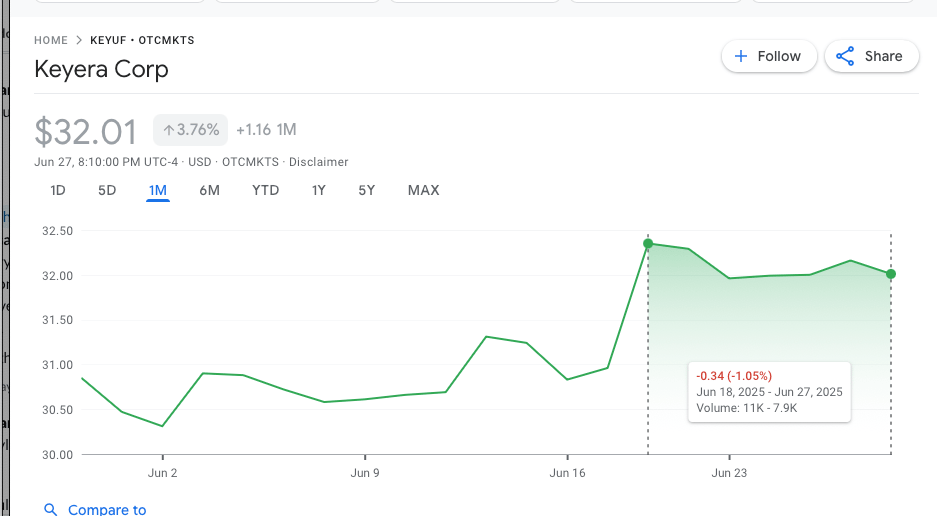The height and width of the screenshot is (516, 937).
Task: Go to HOME breadcrumb link
Action: coord(51,40)
